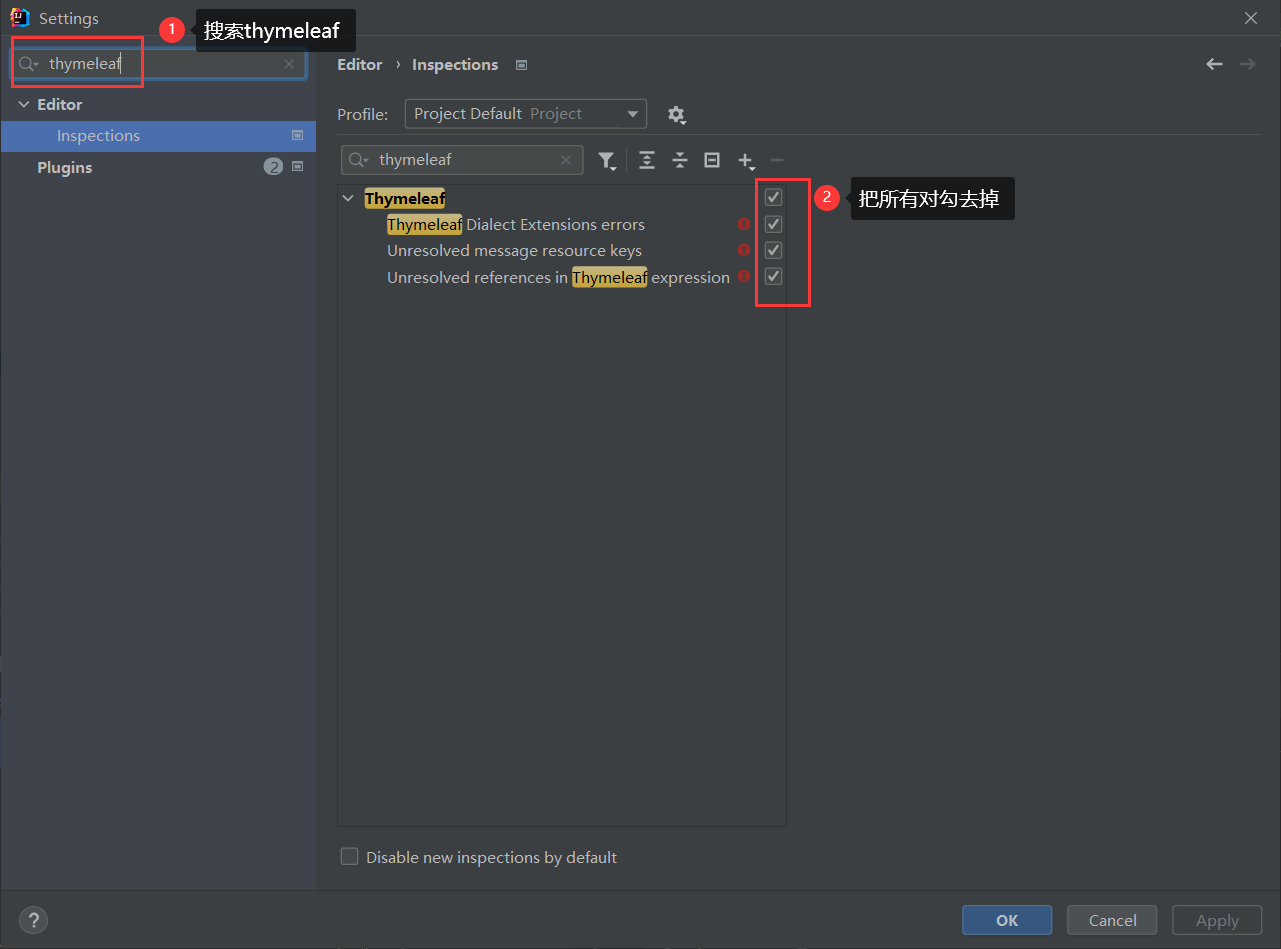Click severity icon for Unresolved message resource keys
1281x949 pixels.
[x=744, y=250]
